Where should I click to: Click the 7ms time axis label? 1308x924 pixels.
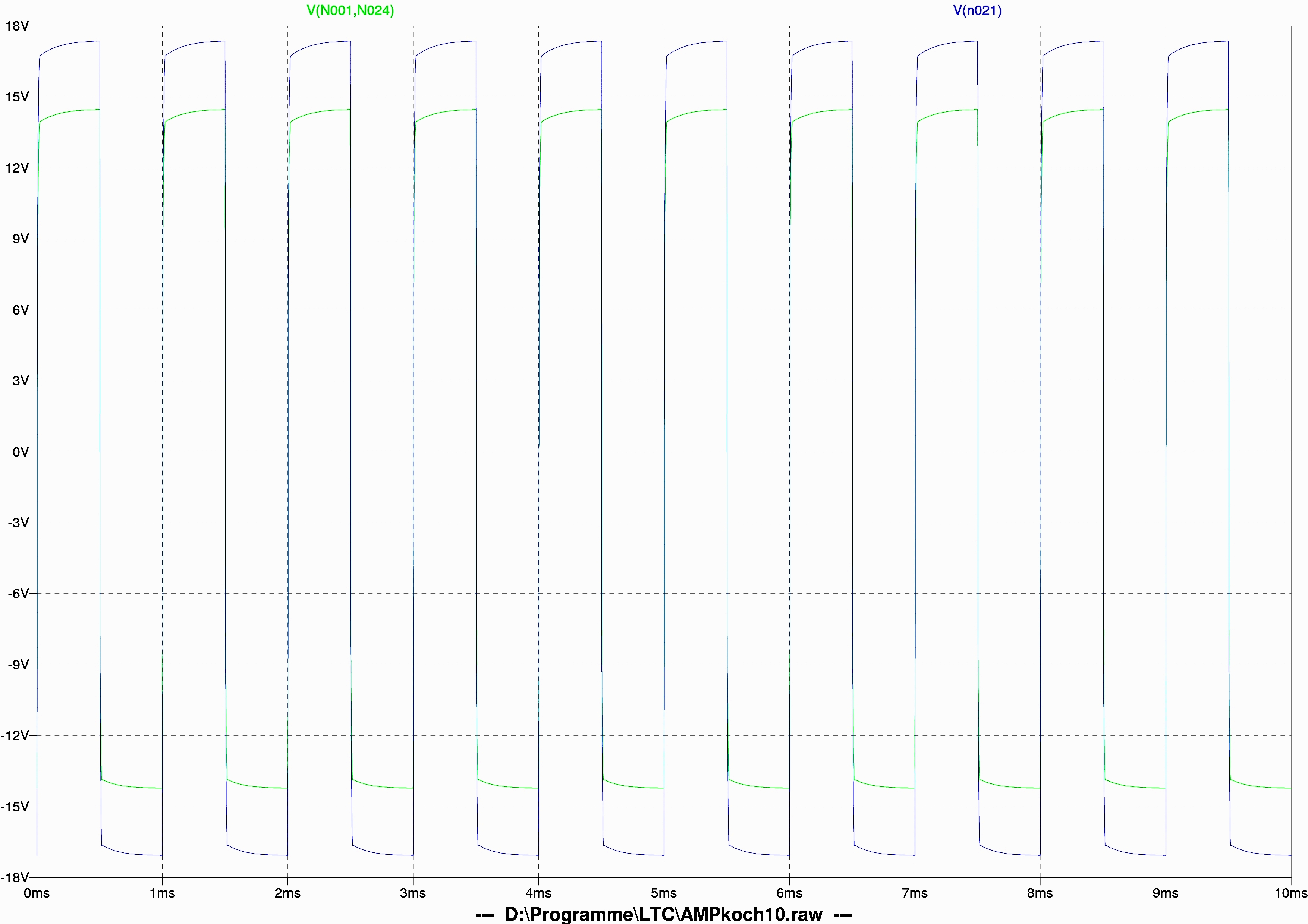pyautogui.click(x=915, y=893)
